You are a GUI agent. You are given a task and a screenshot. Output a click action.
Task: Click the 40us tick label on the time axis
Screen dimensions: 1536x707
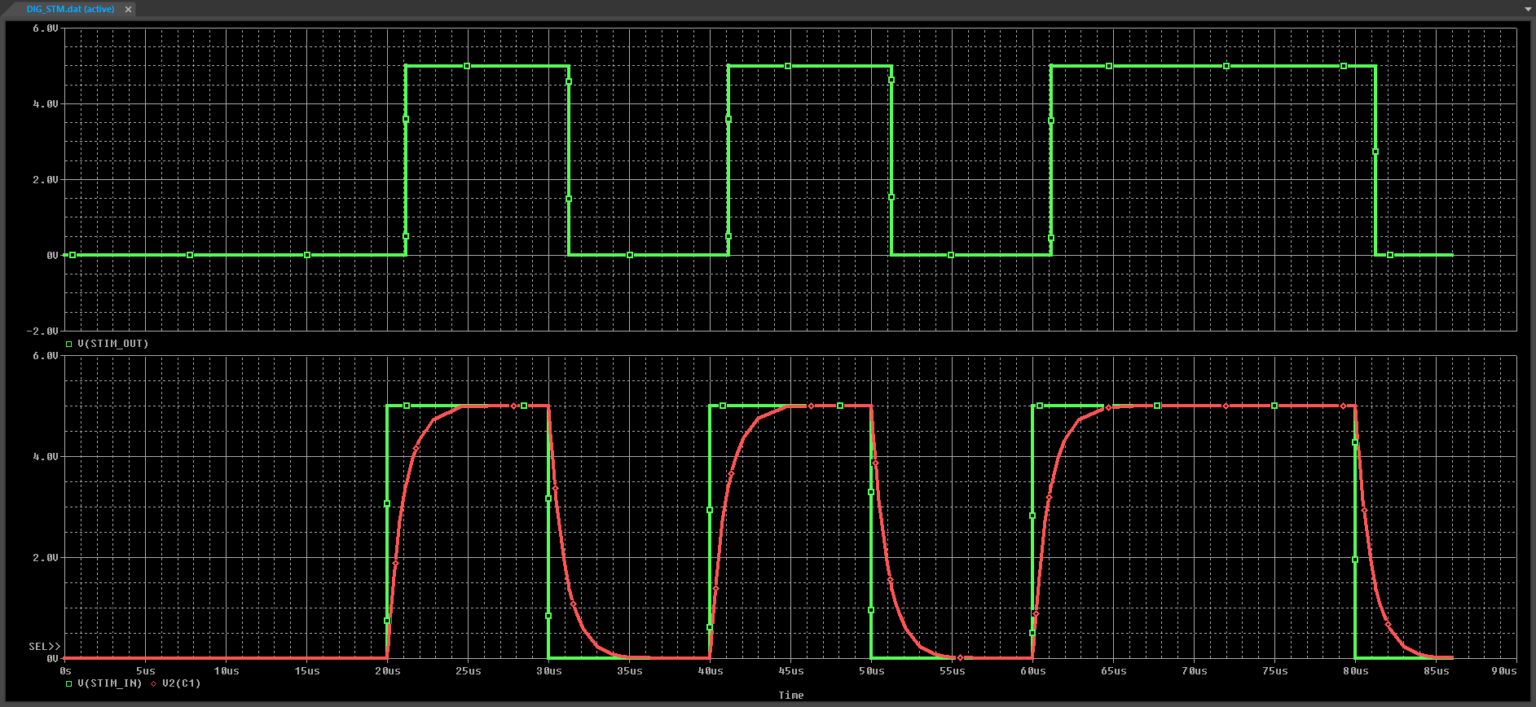(x=710, y=671)
